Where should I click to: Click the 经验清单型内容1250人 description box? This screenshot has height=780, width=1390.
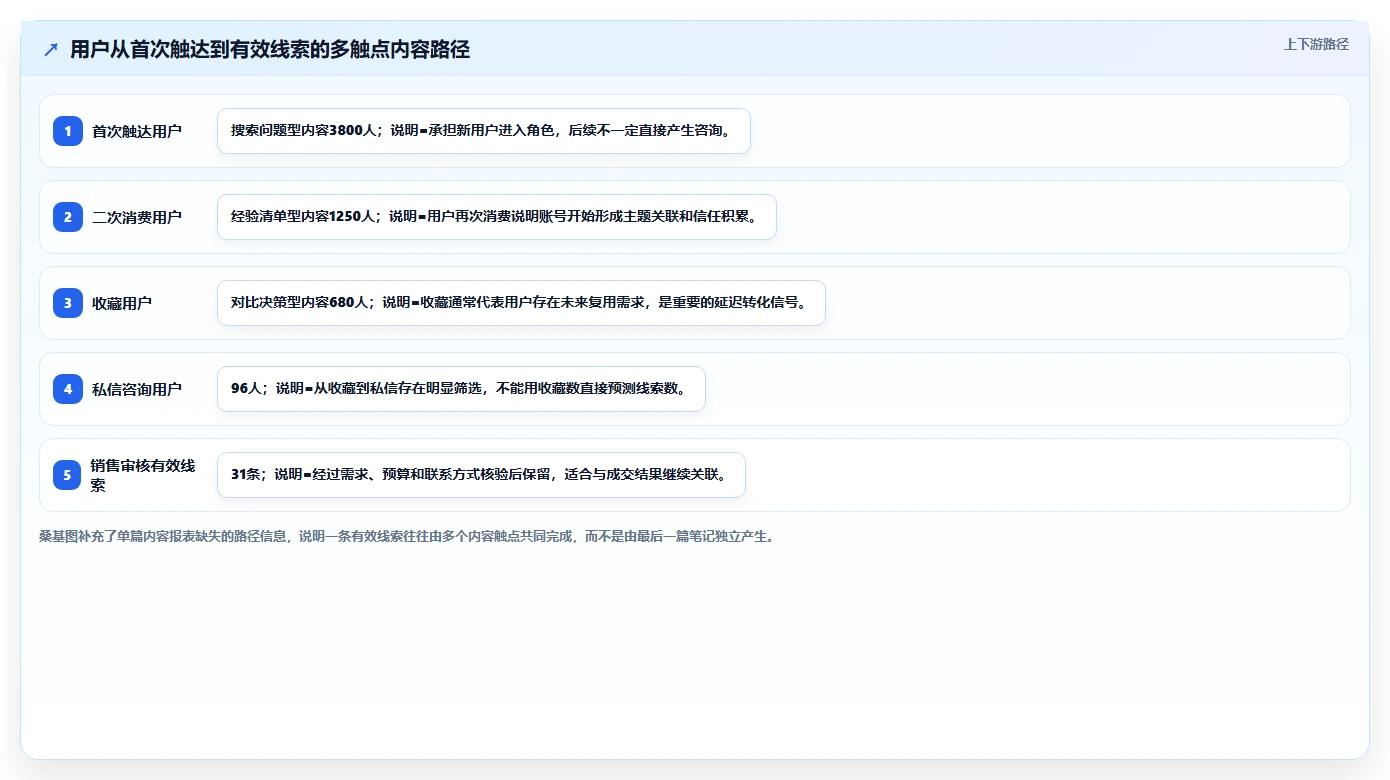pyautogui.click(x=497, y=217)
